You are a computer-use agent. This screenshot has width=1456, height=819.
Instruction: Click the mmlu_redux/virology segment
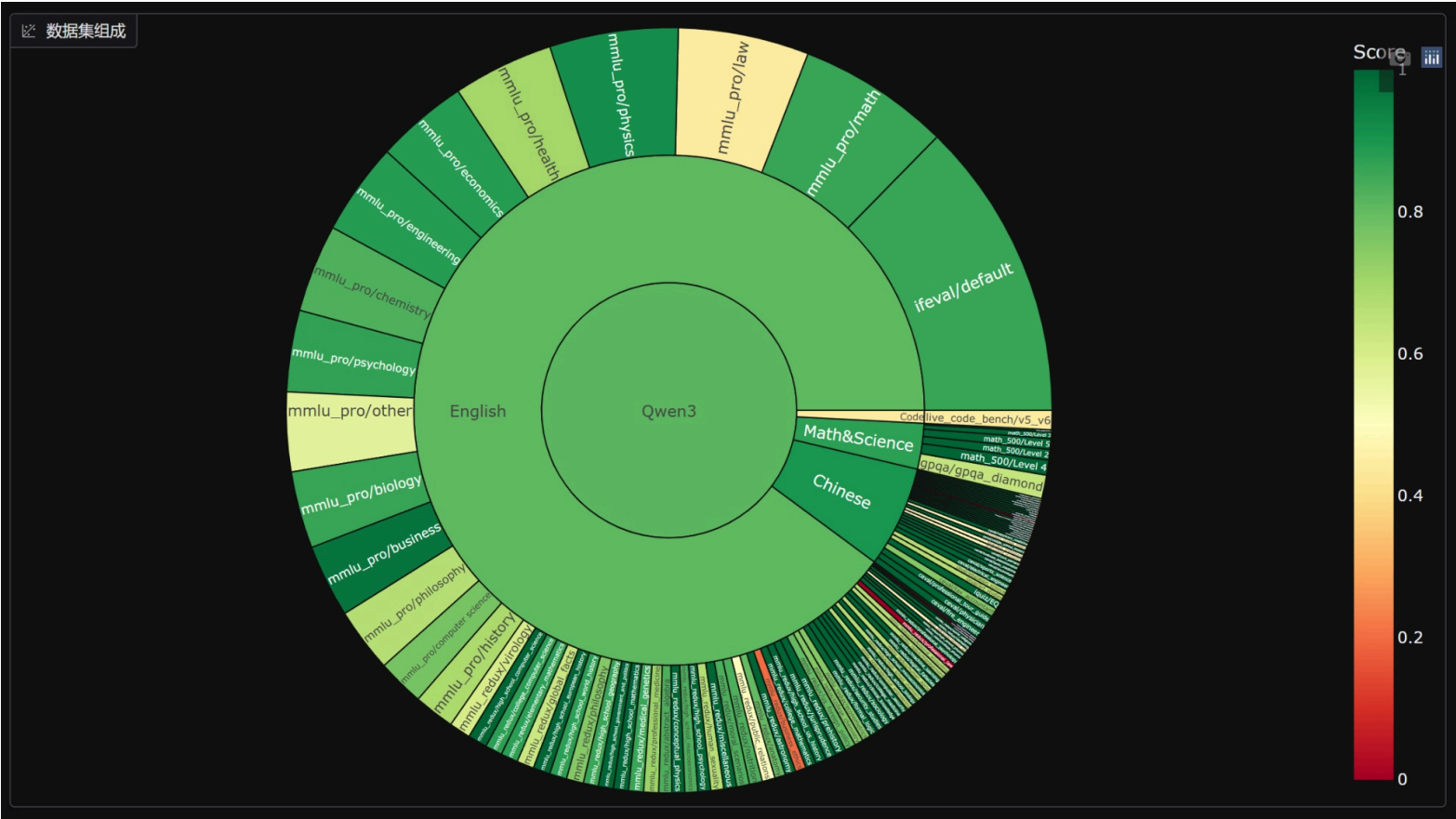click(x=496, y=678)
